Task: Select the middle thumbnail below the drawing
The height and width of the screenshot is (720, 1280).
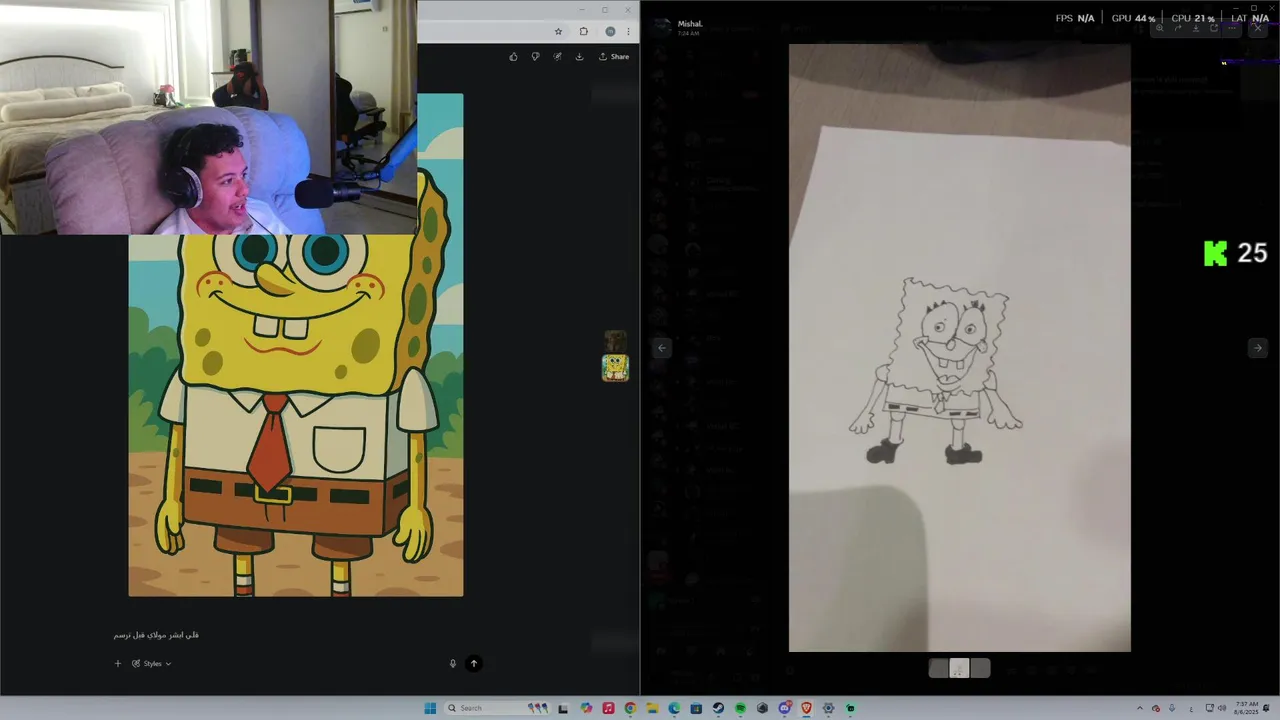Action: (x=959, y=668)
